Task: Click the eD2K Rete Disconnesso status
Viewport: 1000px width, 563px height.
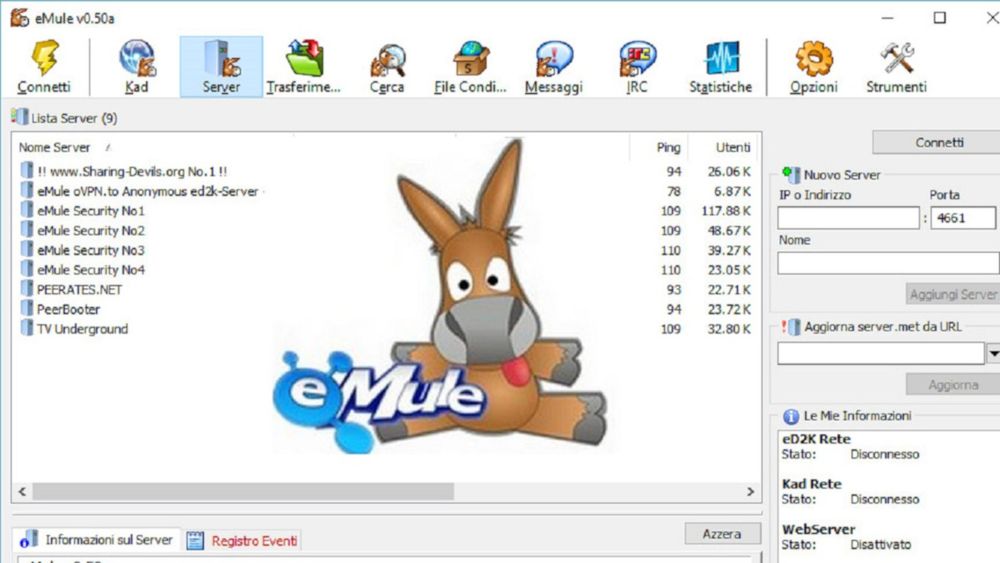Action: [885, 455]
